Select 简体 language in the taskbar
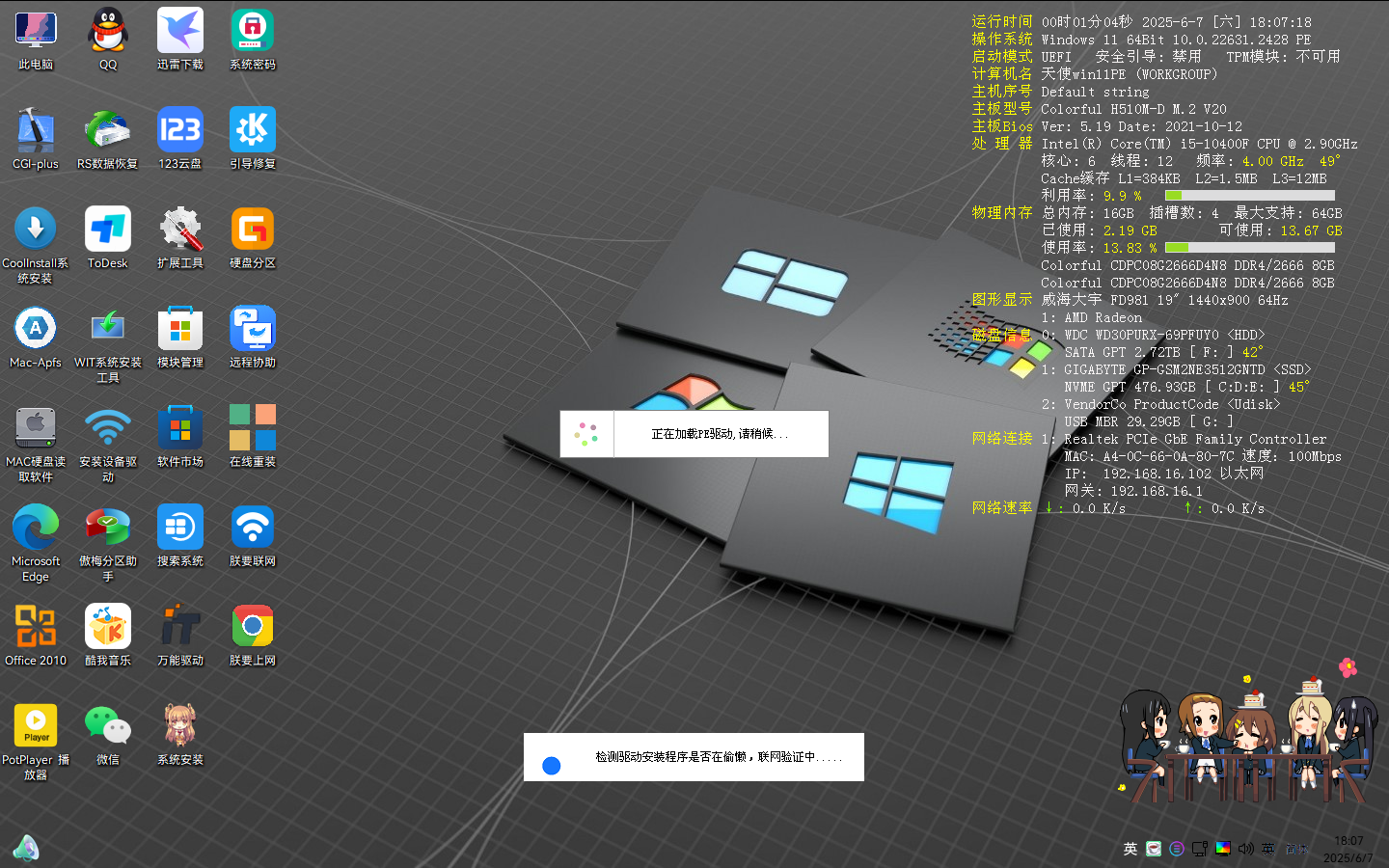 (1296, 850)
